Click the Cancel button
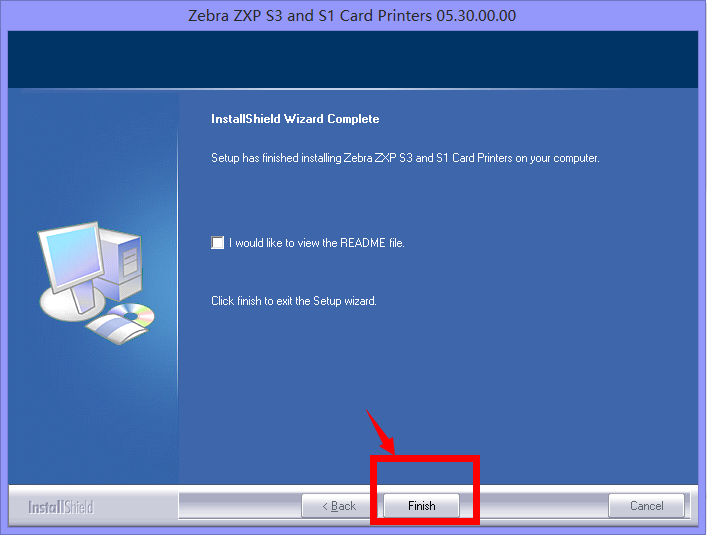 [646, 506]
